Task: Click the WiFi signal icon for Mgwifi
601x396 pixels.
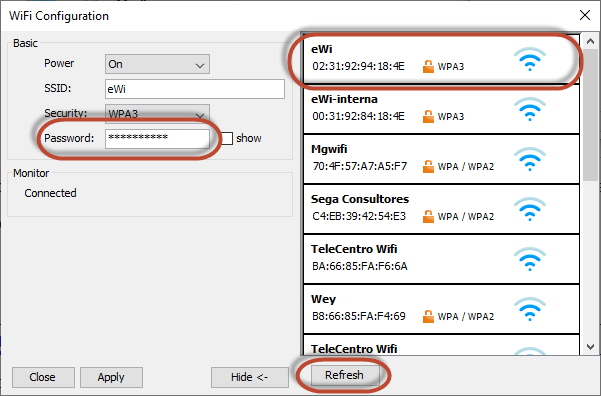Action: [x=530, y=159]
